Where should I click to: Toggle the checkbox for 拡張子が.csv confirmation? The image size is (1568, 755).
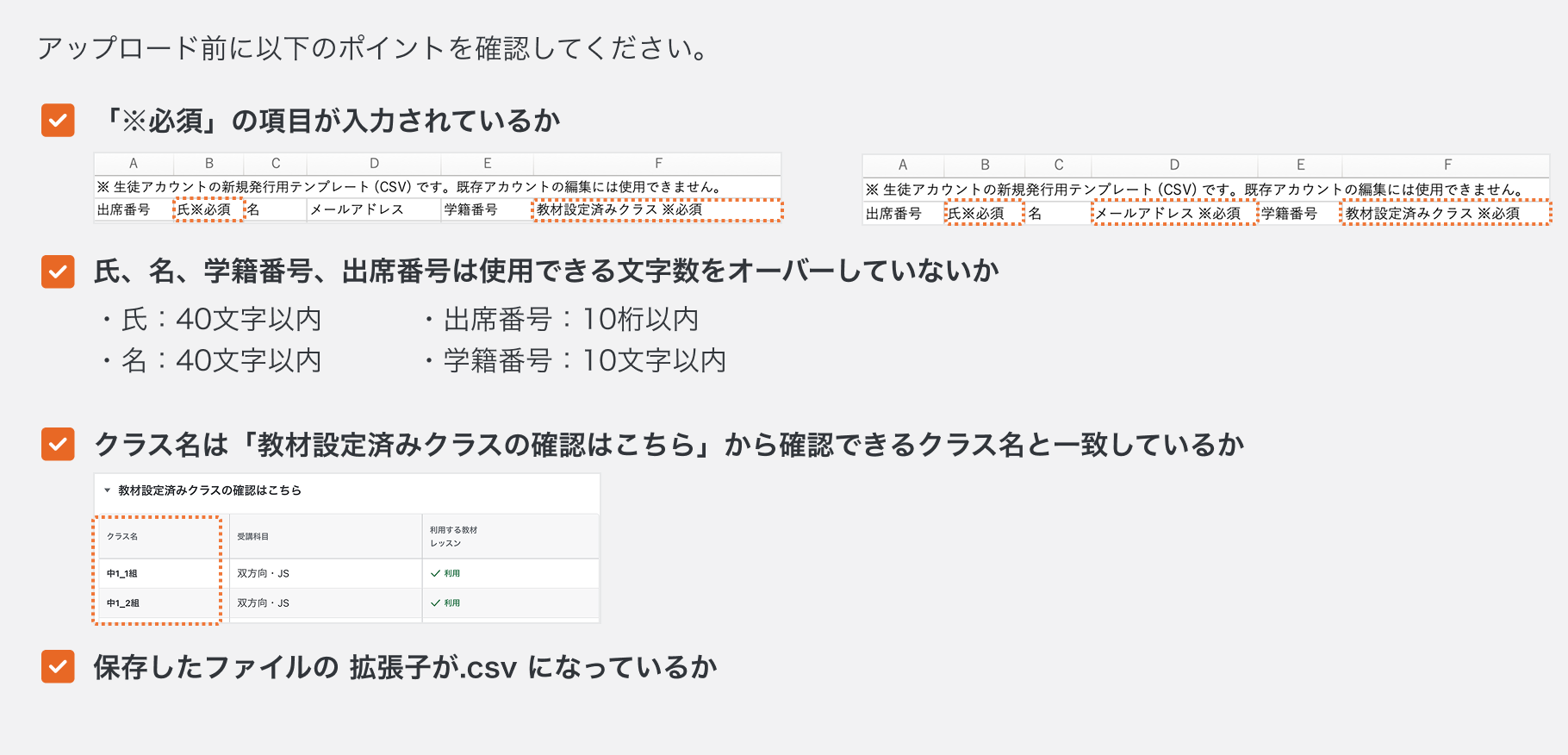57,666
